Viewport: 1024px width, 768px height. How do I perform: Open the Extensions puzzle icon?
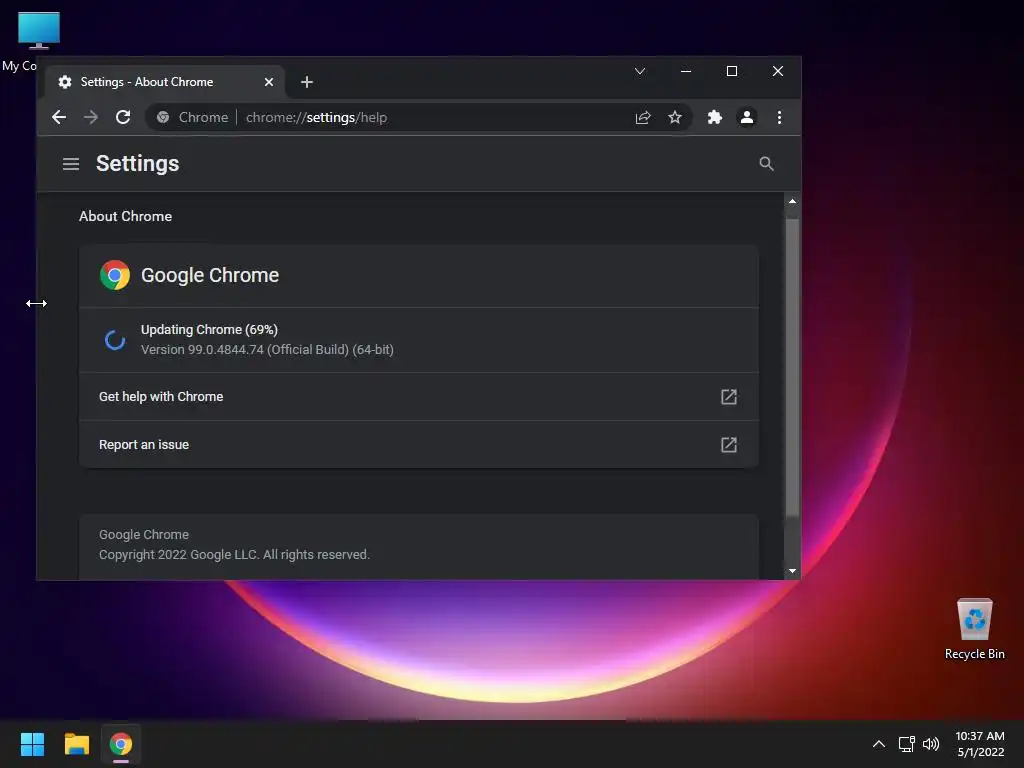tap(714, 118)
